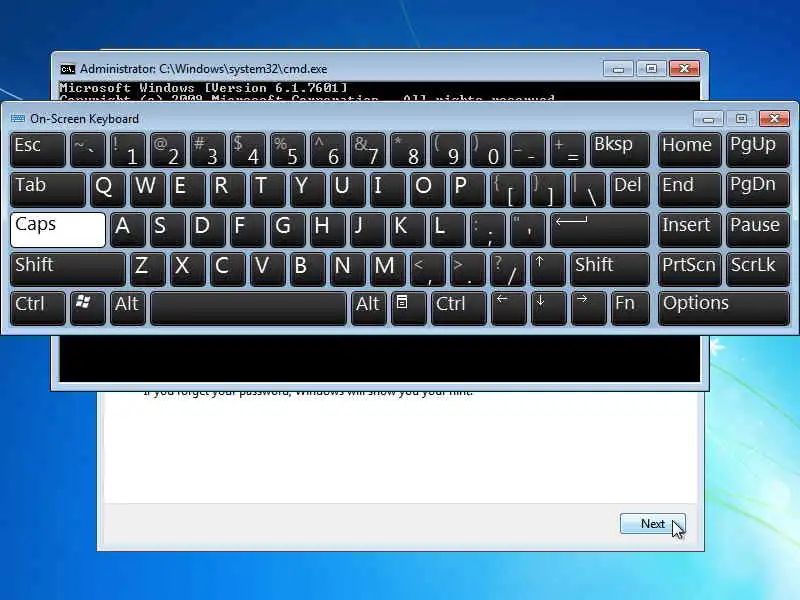Click the Z key

[x=148, y=269]
